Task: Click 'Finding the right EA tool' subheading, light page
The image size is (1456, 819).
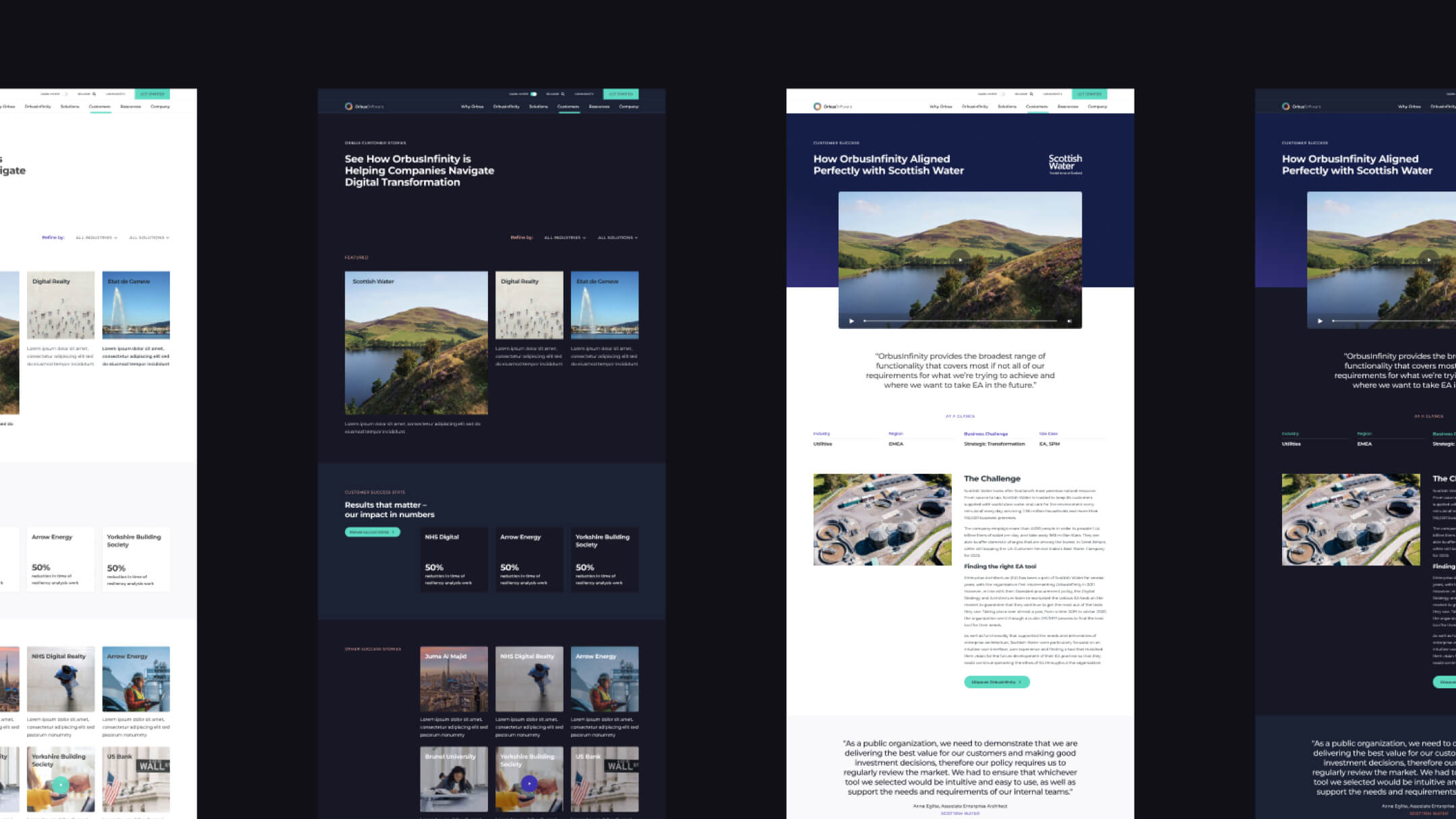Action: pos(1000,567)
